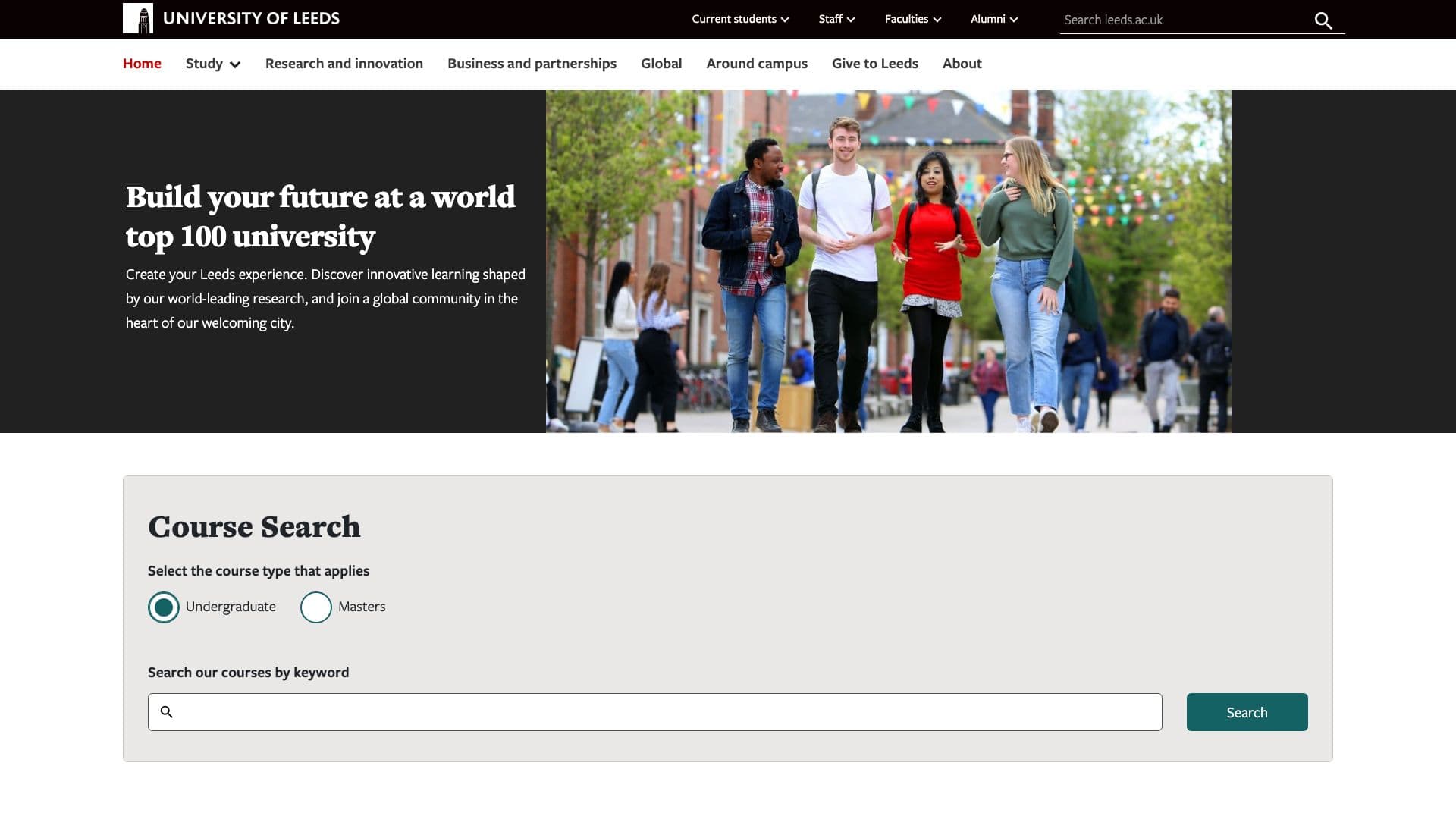Open the Alumni dropdown menu
The width and height of the screenshot is (1456, 819).
click(993, 19)
